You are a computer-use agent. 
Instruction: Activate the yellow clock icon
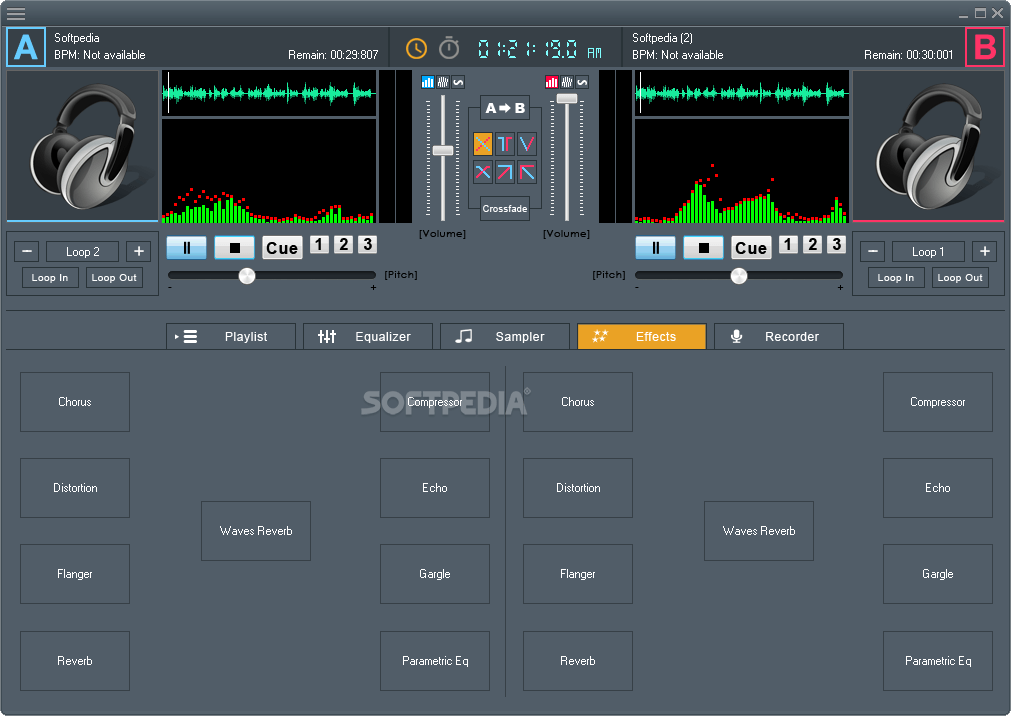(416, 47)
